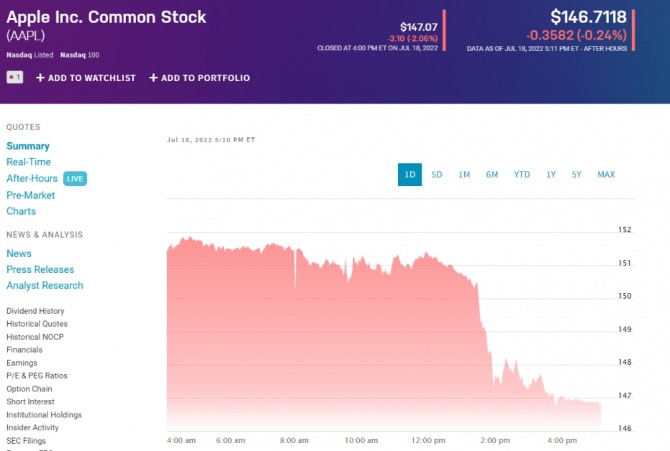The width and height of the screenshot is (670, 451).
Task: Open the Real-Time quotes page
Action: (28, 162)
